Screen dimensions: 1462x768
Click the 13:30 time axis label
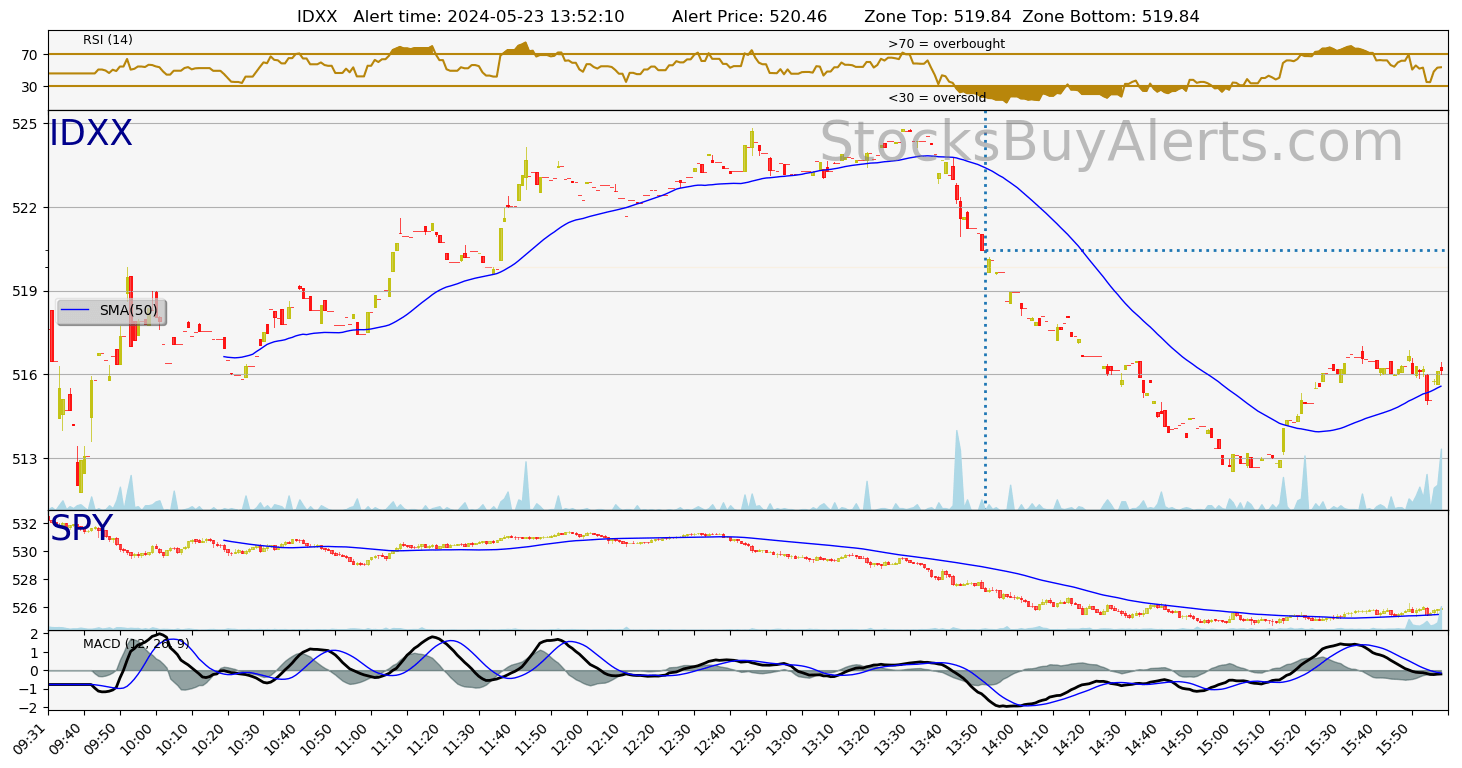tap(893, 741)
